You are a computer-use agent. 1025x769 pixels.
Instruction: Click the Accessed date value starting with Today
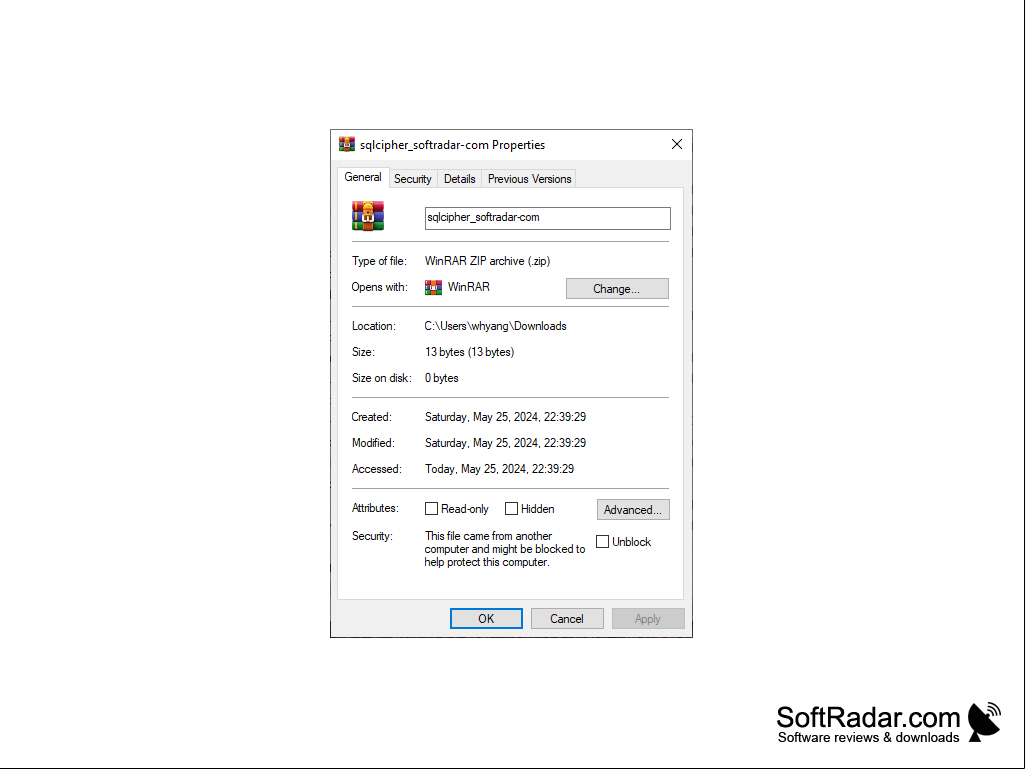pos(499,469)
